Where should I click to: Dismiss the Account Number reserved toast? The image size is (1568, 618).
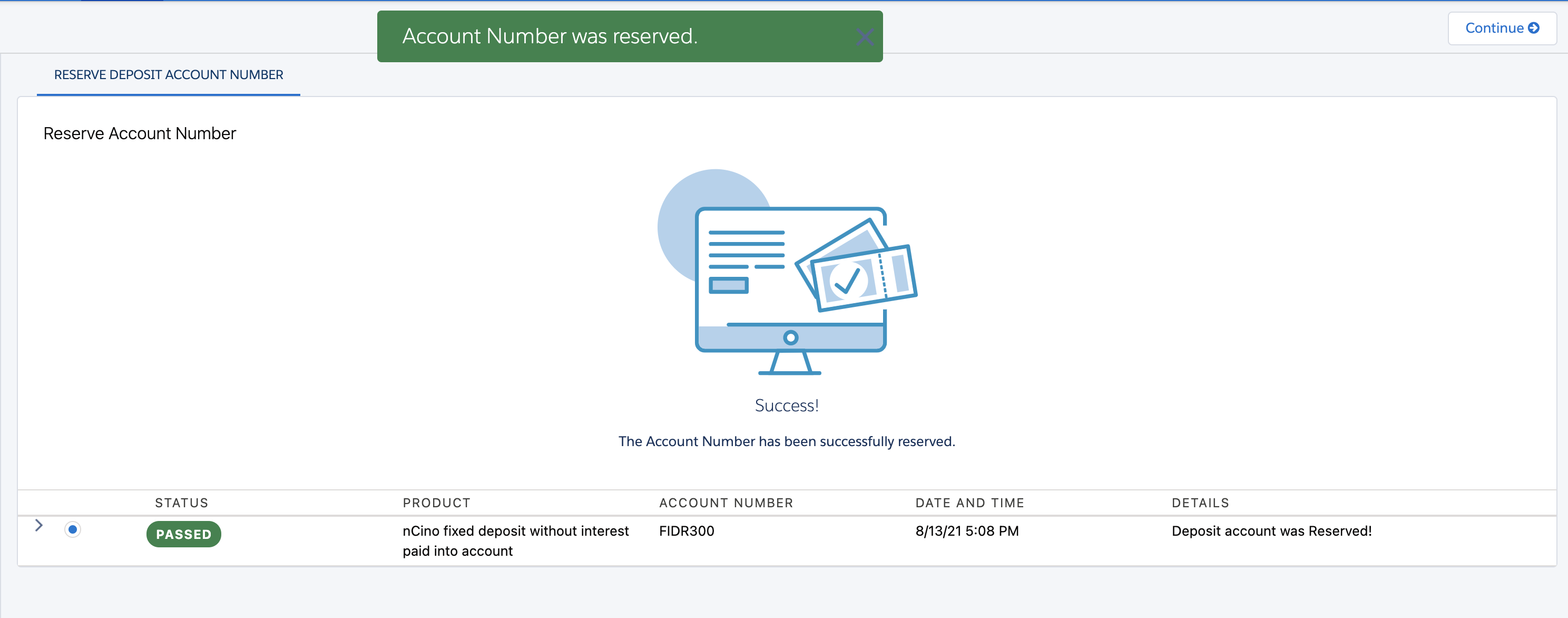pyautogui.click(x=864, y=36)
